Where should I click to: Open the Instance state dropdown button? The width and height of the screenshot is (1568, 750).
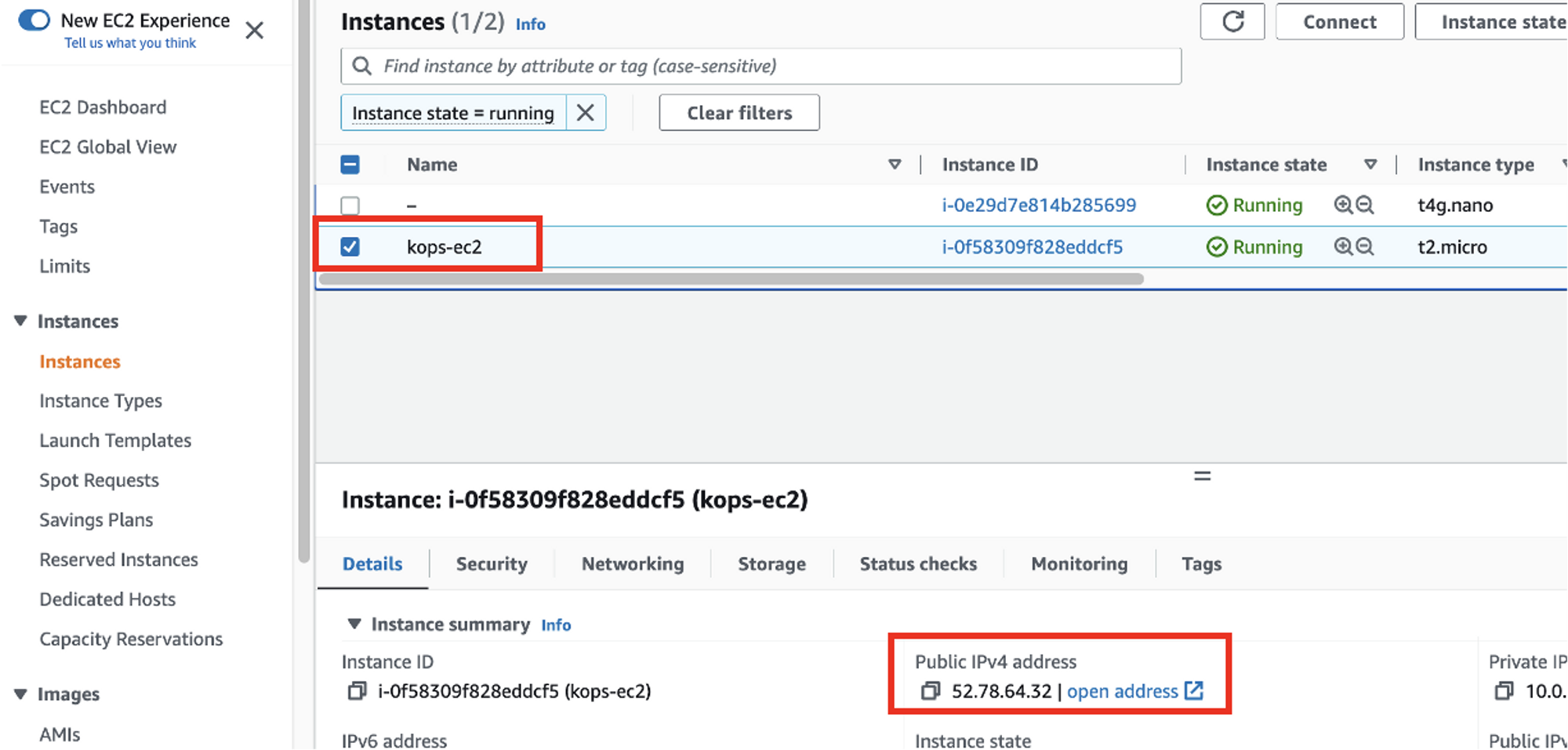[x=1491, y=21]
